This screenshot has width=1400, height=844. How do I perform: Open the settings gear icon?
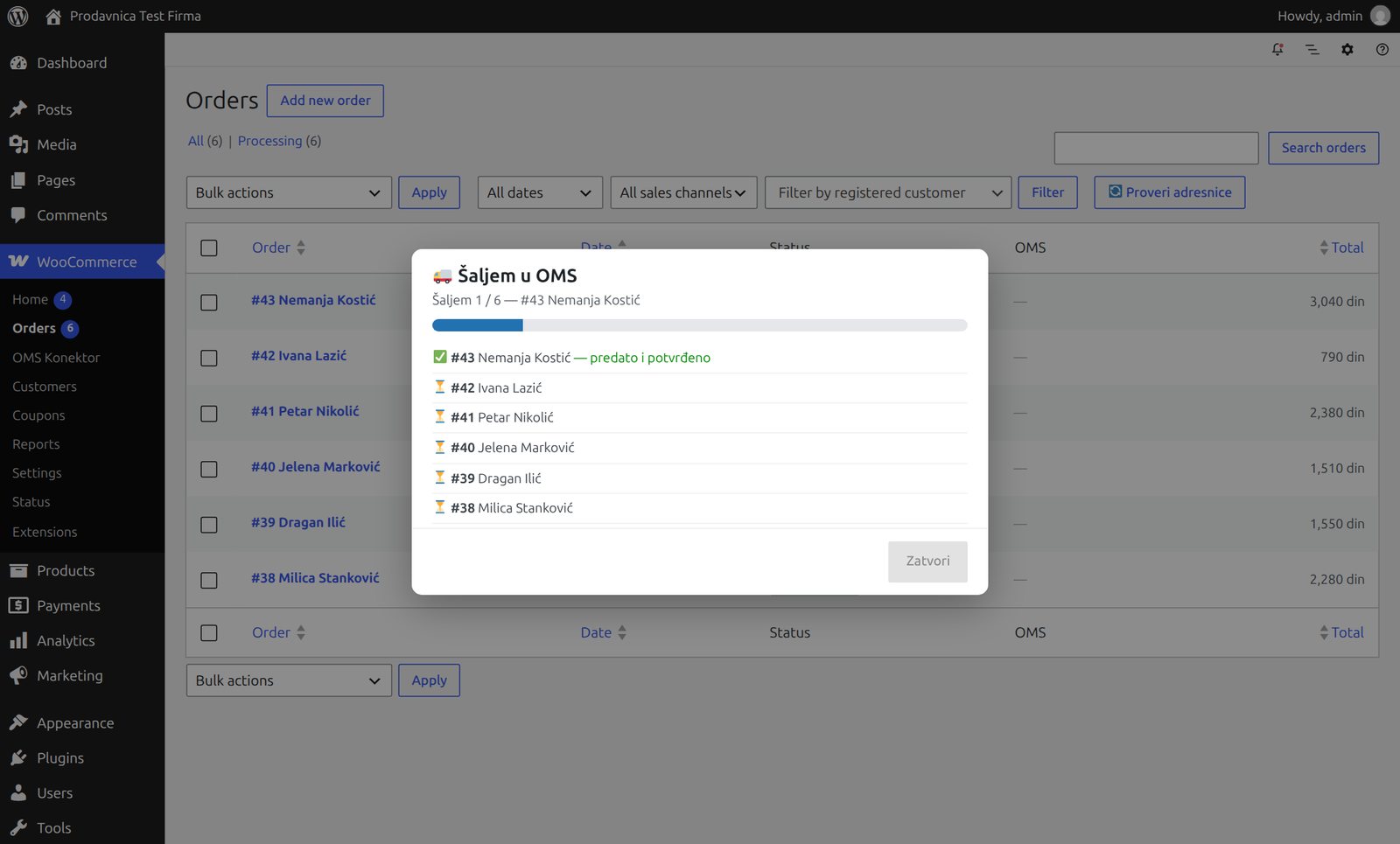click(x=1347, y=50)
